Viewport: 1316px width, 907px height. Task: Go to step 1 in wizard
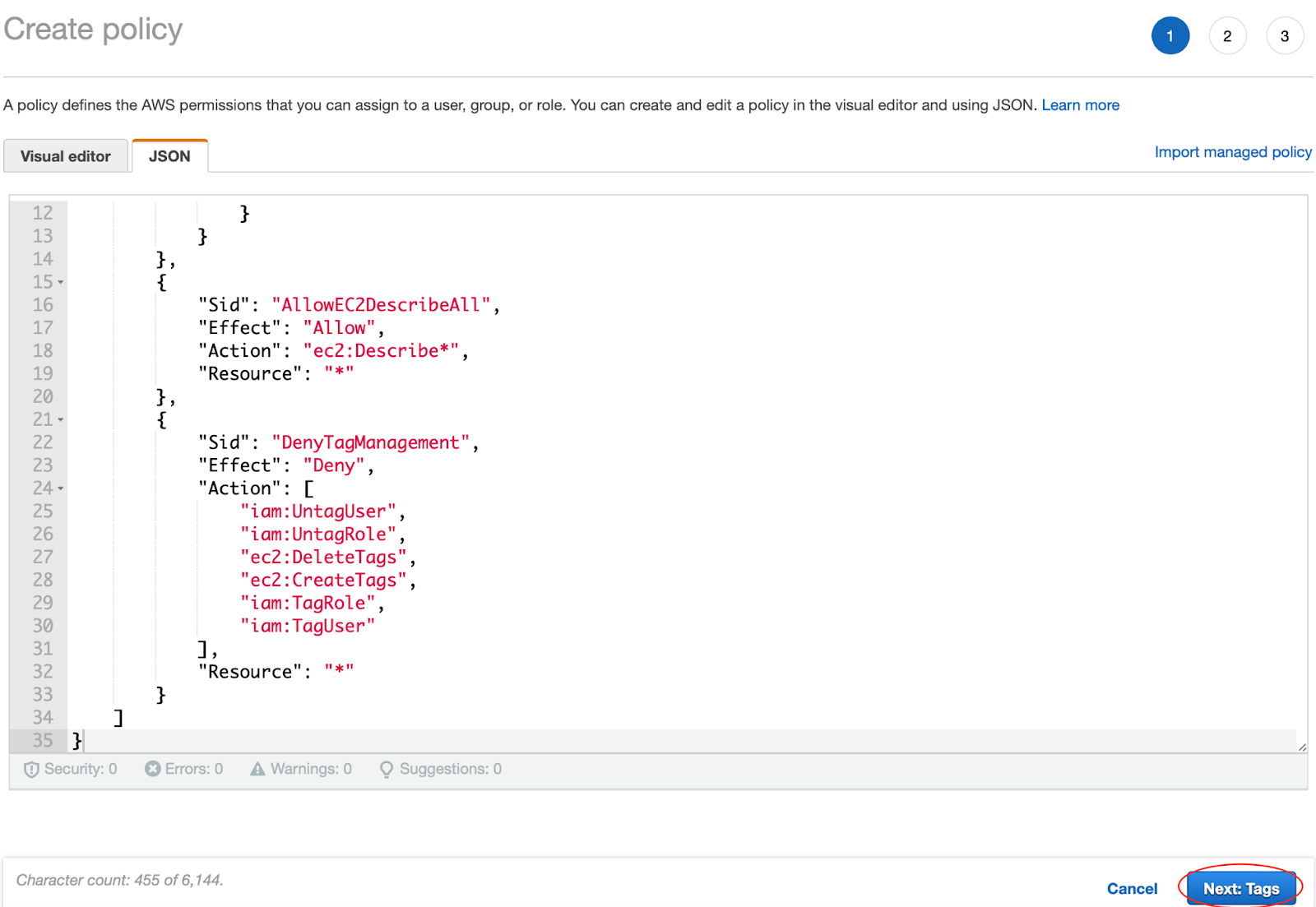(x=1170, y=36)
